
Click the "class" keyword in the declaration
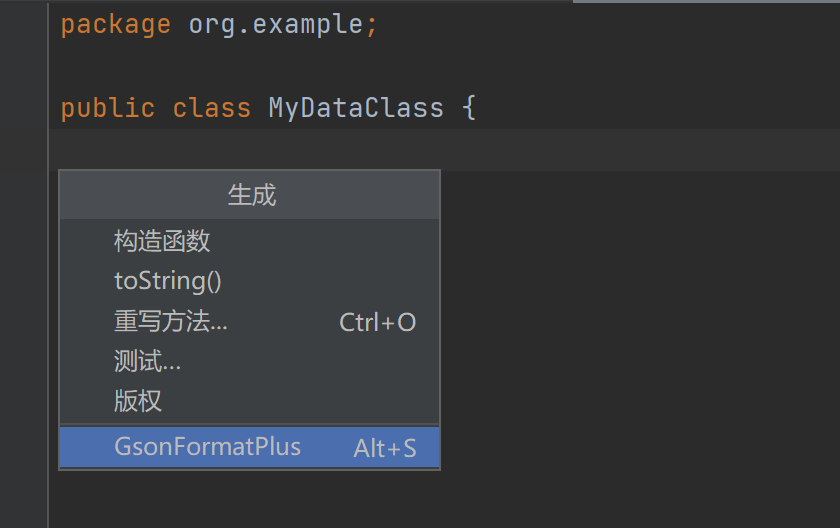click(211, 108)
